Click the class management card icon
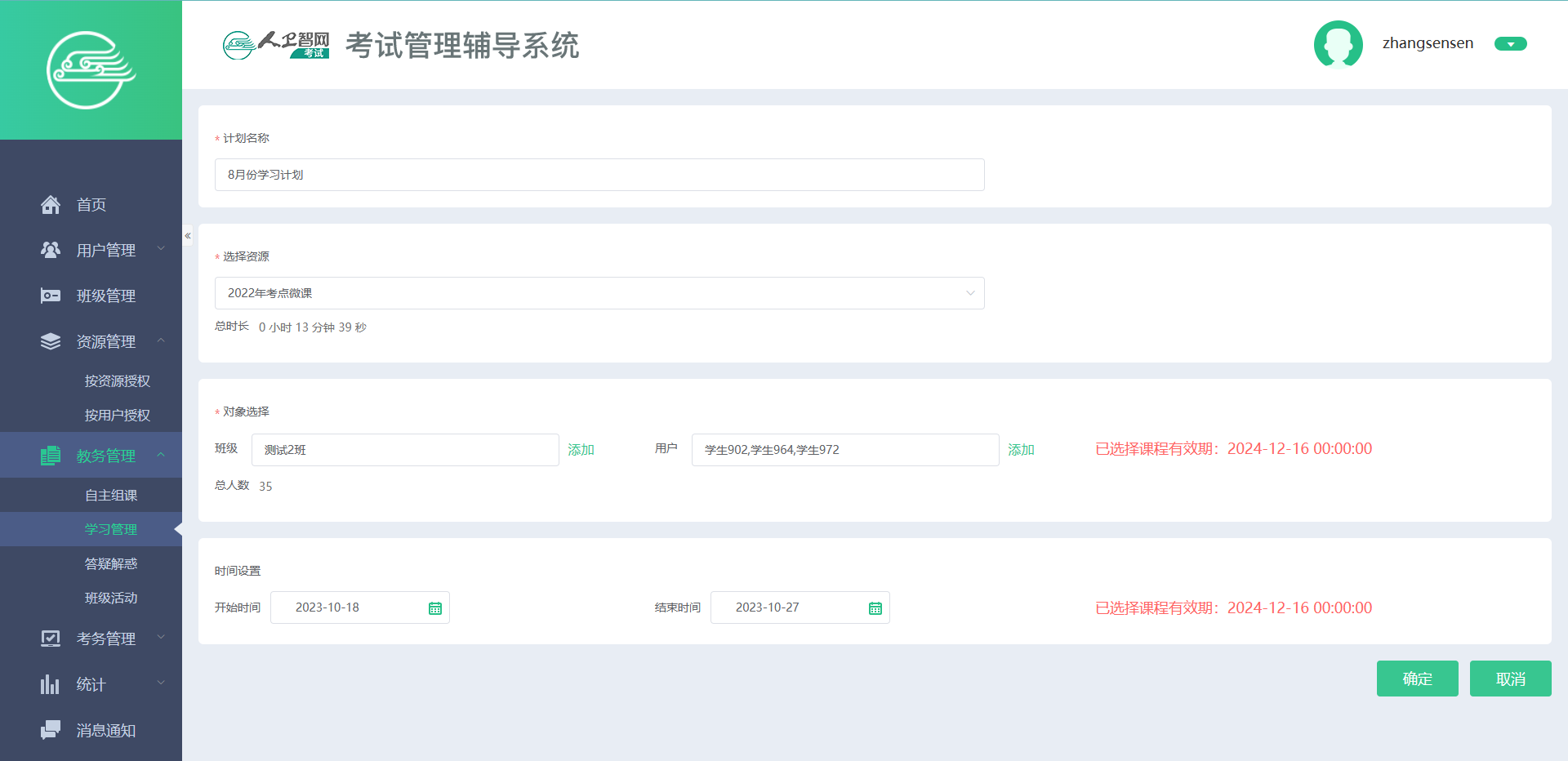The height and width of the screenshot is (761, 1568). click(x=51, y=296)
